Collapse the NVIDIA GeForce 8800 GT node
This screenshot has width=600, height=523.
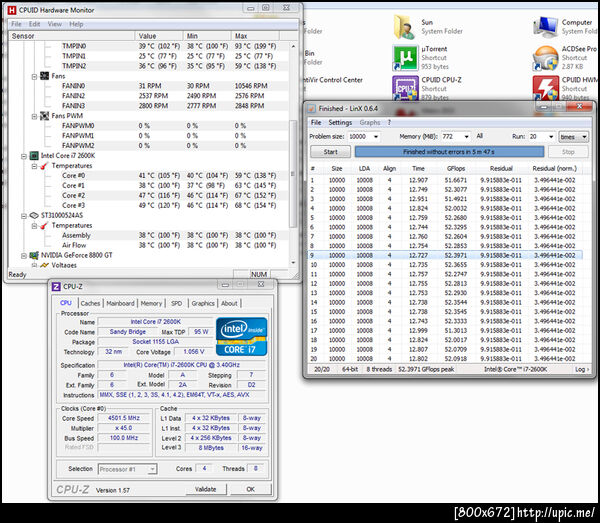point(24,256)
